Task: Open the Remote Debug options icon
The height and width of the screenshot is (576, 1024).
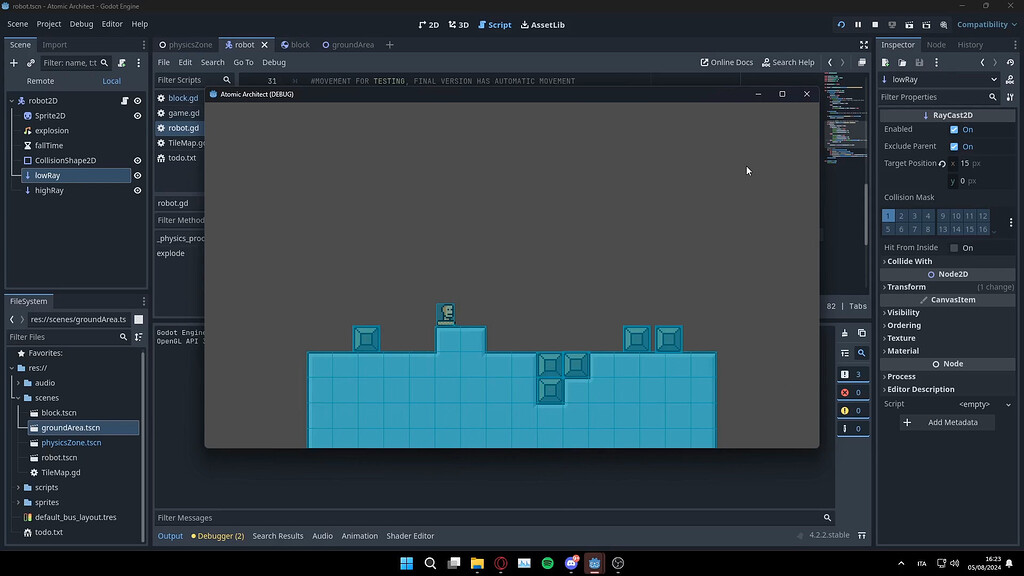Action: pyautogui.click(x=890, y=25)
